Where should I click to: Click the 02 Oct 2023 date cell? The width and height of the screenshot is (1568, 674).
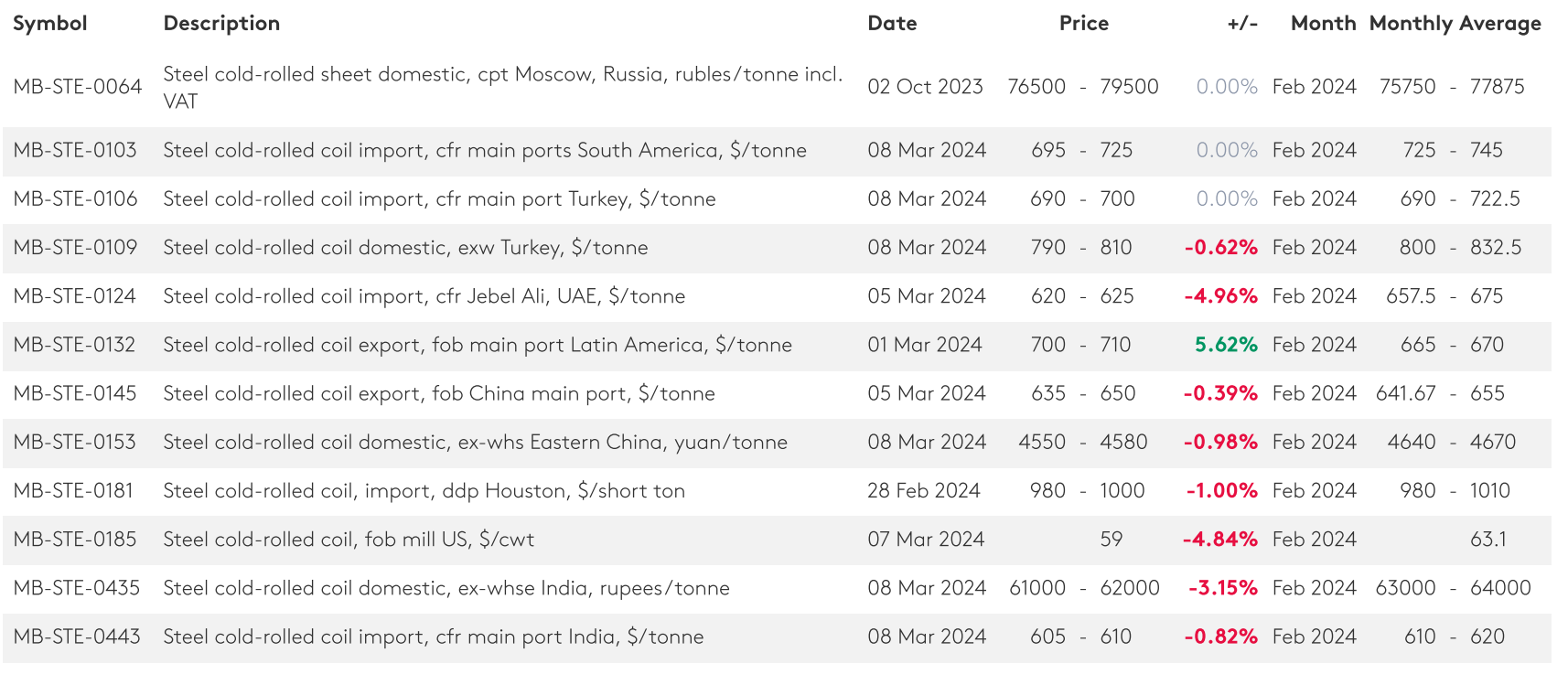[925, 87]
